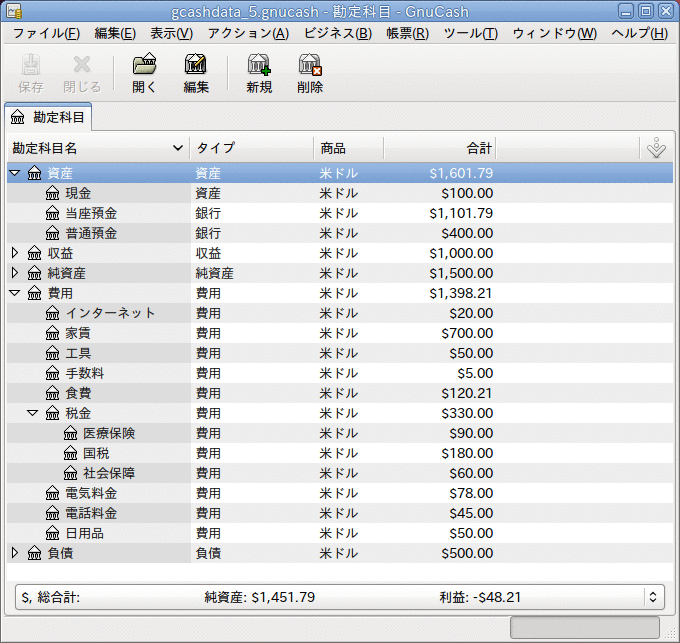Click the タイプ column header
The width and height of the screenshot is (680, 643).
(252, 148)
